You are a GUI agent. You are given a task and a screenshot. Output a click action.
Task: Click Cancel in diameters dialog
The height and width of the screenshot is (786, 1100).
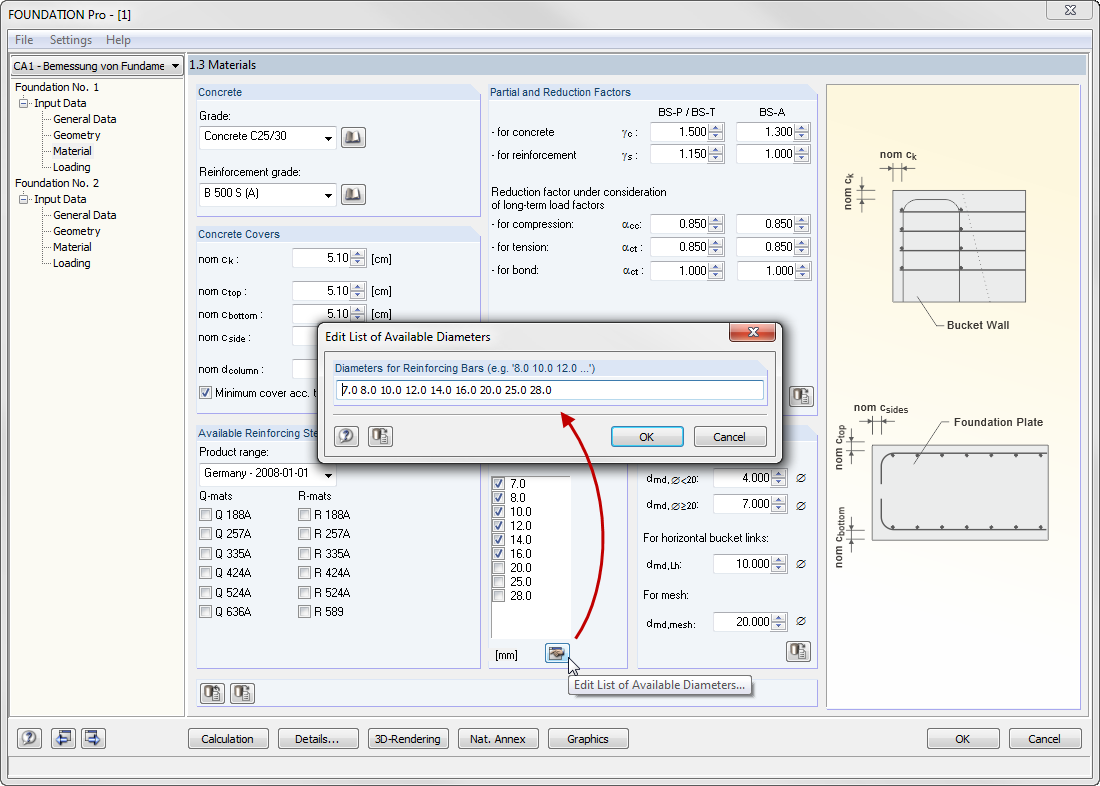tap(730, 437)
